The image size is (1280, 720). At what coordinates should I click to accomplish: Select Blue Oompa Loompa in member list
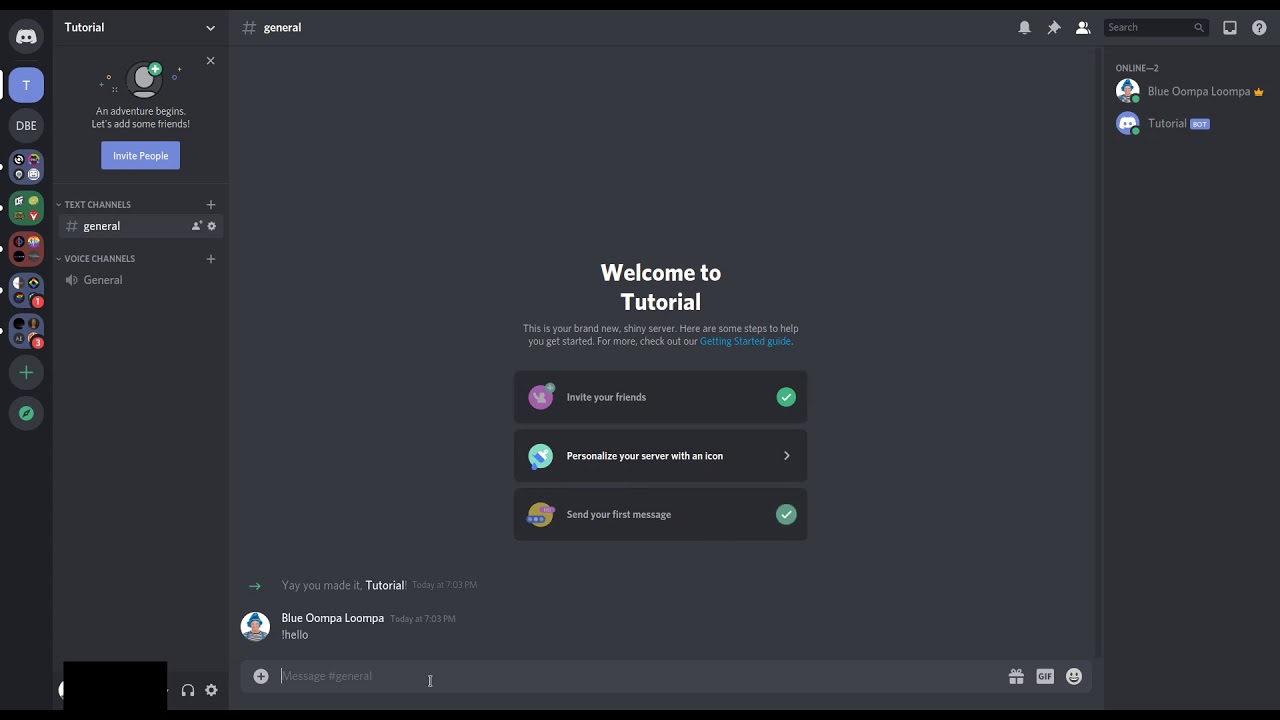pos(1191,91)
